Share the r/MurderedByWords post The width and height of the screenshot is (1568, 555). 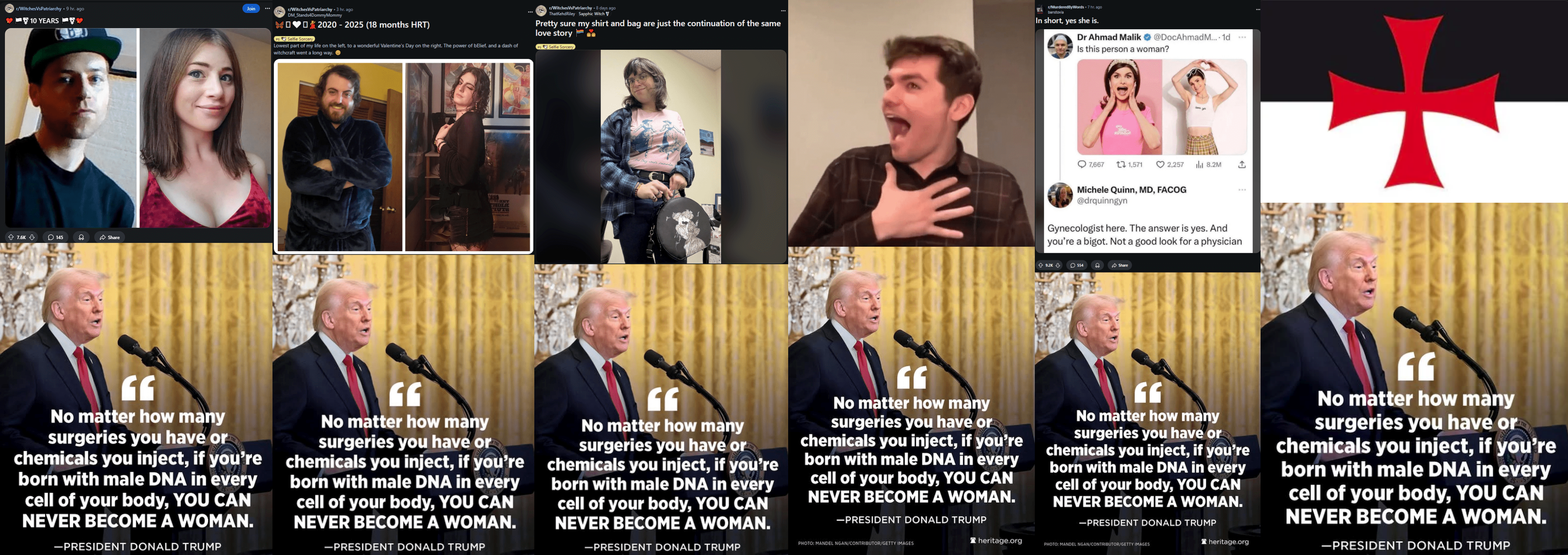(1120, 265)
